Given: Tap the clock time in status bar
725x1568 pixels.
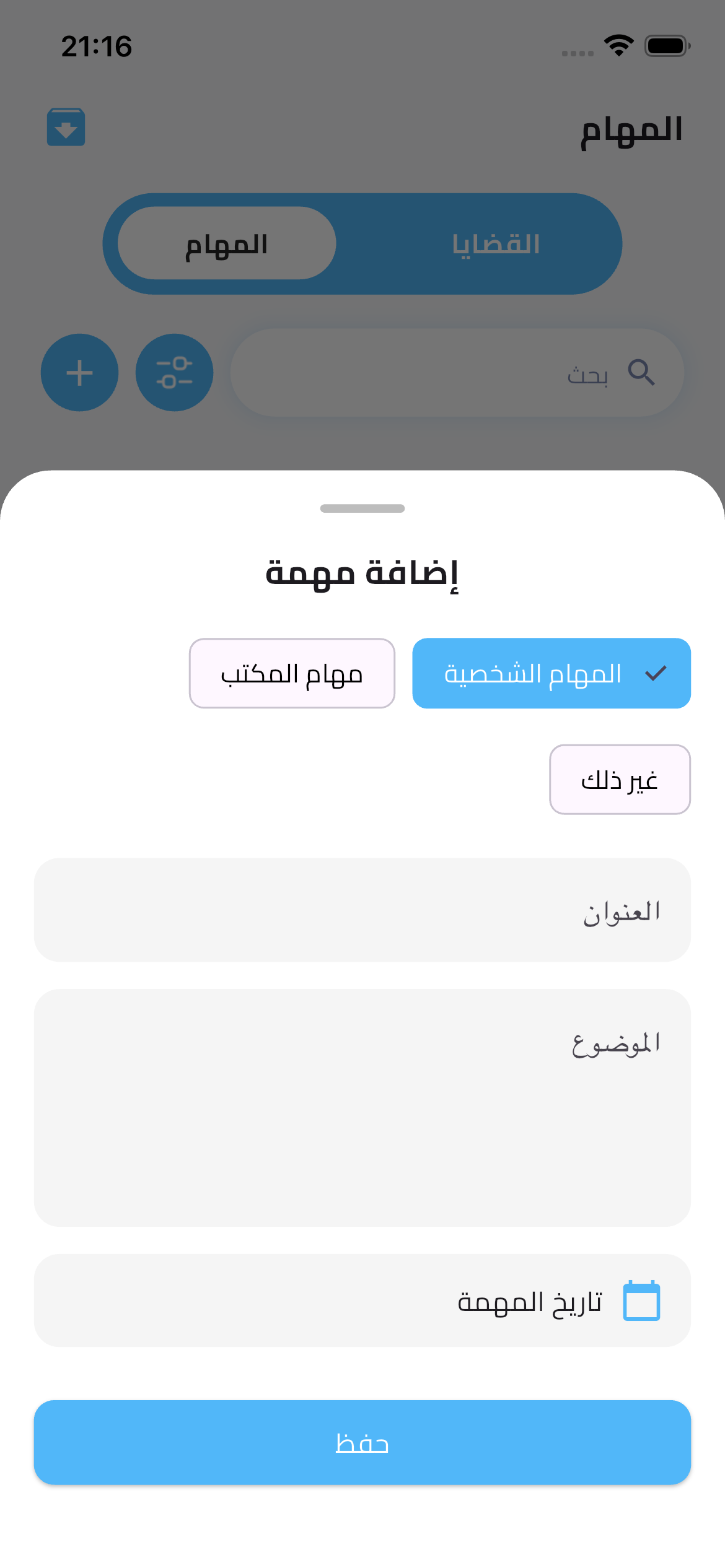Looking at the screenshot, I should click(x=97, y=46).
